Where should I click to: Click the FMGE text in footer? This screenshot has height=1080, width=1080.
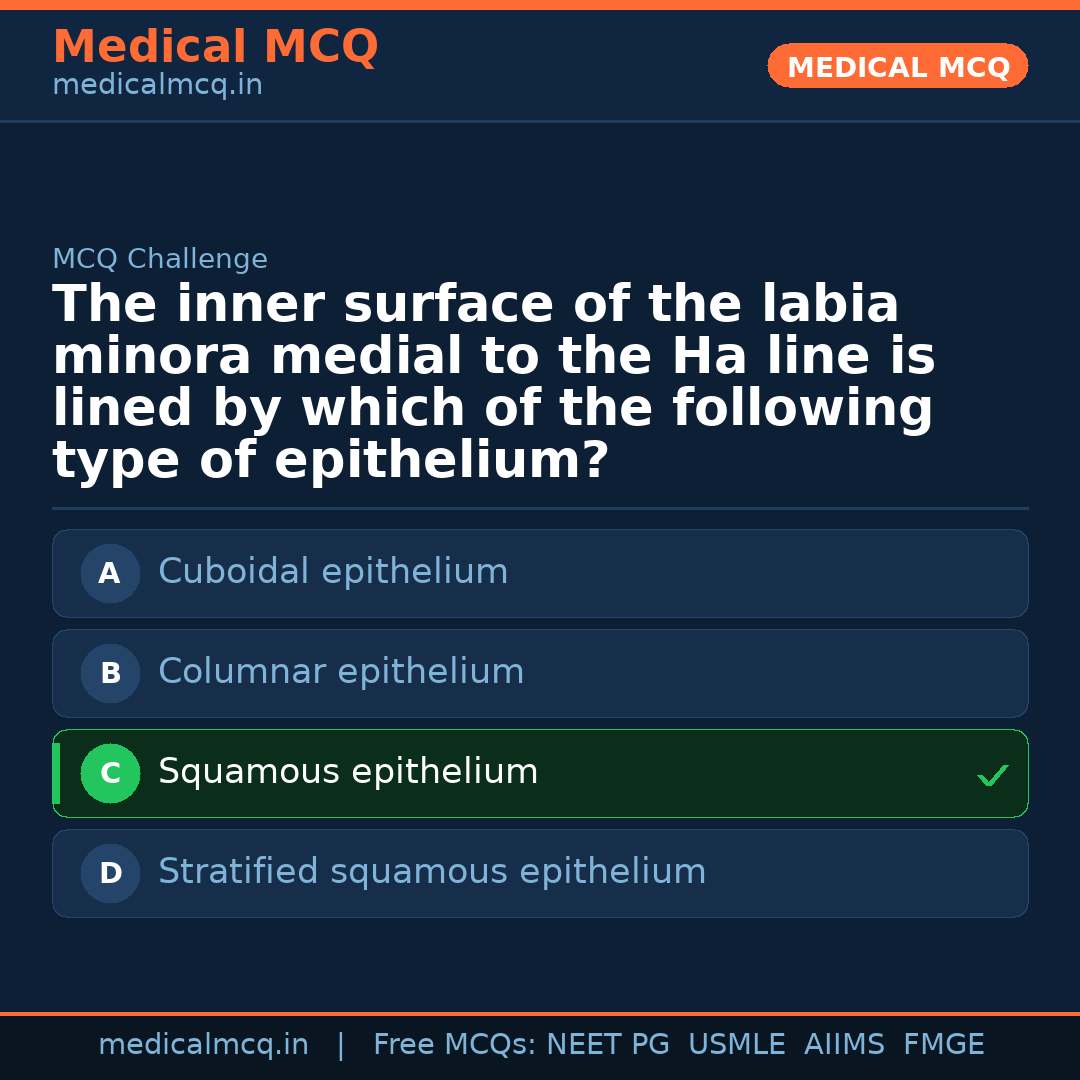(943, 1045)
